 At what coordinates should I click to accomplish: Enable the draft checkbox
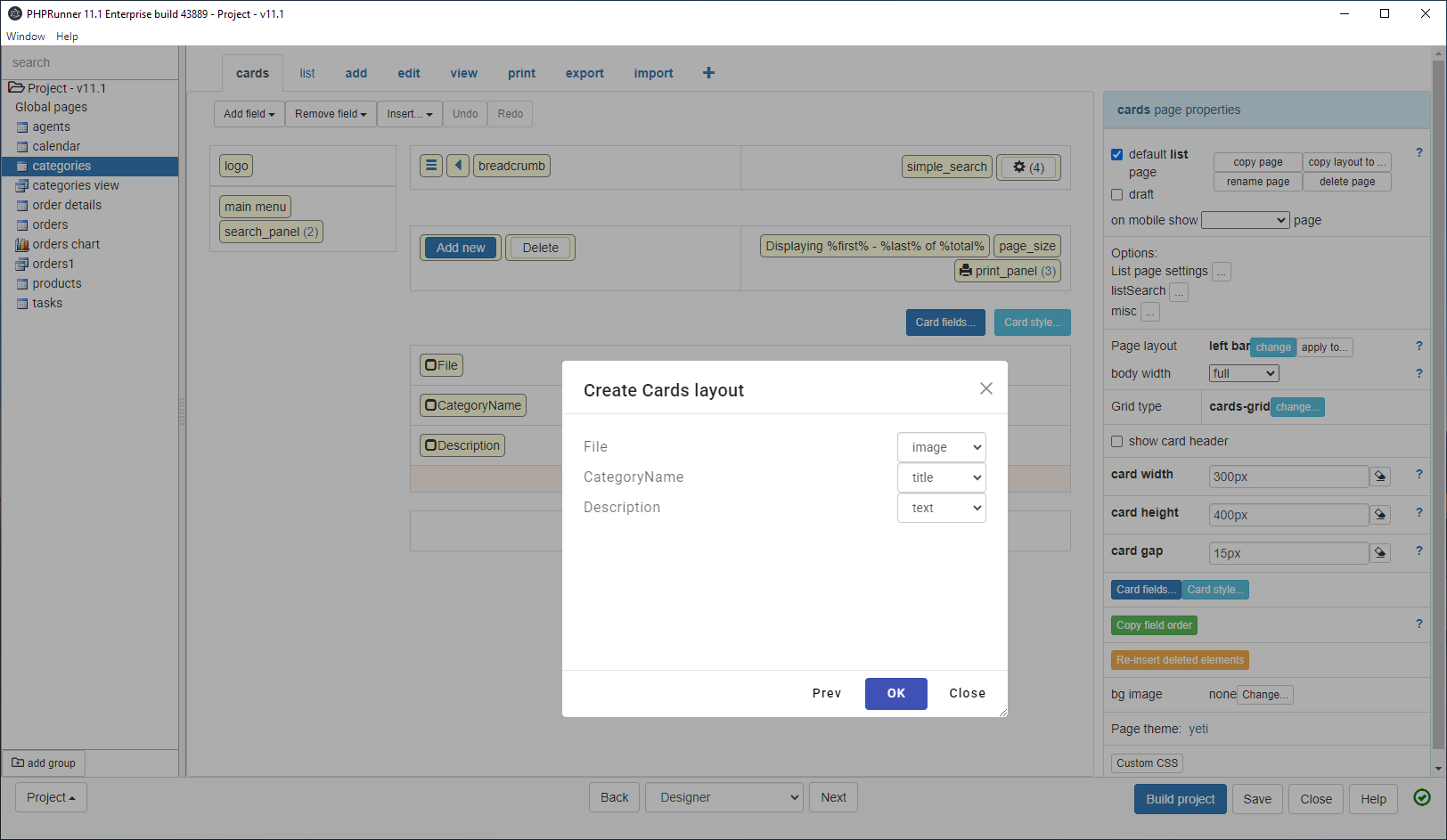tap(1117, 195)
